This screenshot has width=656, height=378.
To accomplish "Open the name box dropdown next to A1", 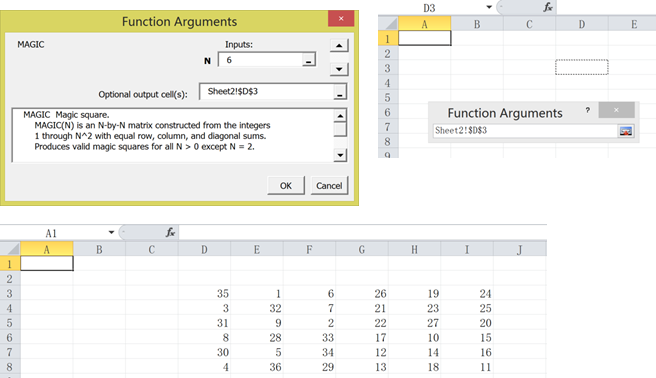I will pyautogui.click(x=111, y=232).
